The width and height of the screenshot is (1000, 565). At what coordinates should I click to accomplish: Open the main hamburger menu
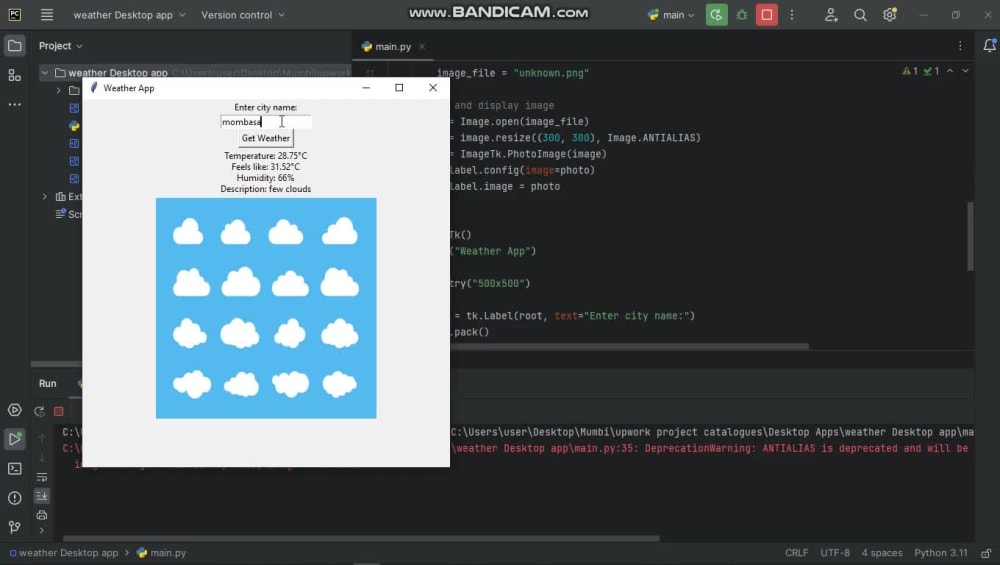[47, 15]
